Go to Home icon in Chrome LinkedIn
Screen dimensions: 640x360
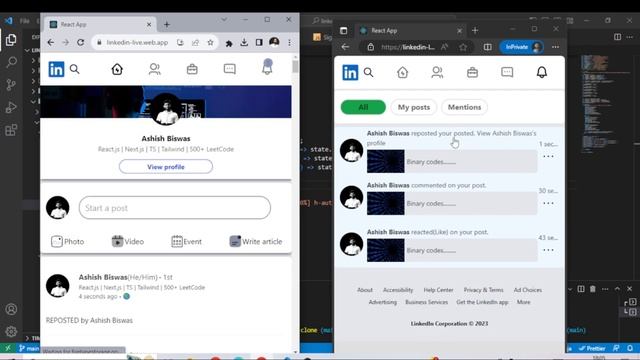tap(117, 69)
